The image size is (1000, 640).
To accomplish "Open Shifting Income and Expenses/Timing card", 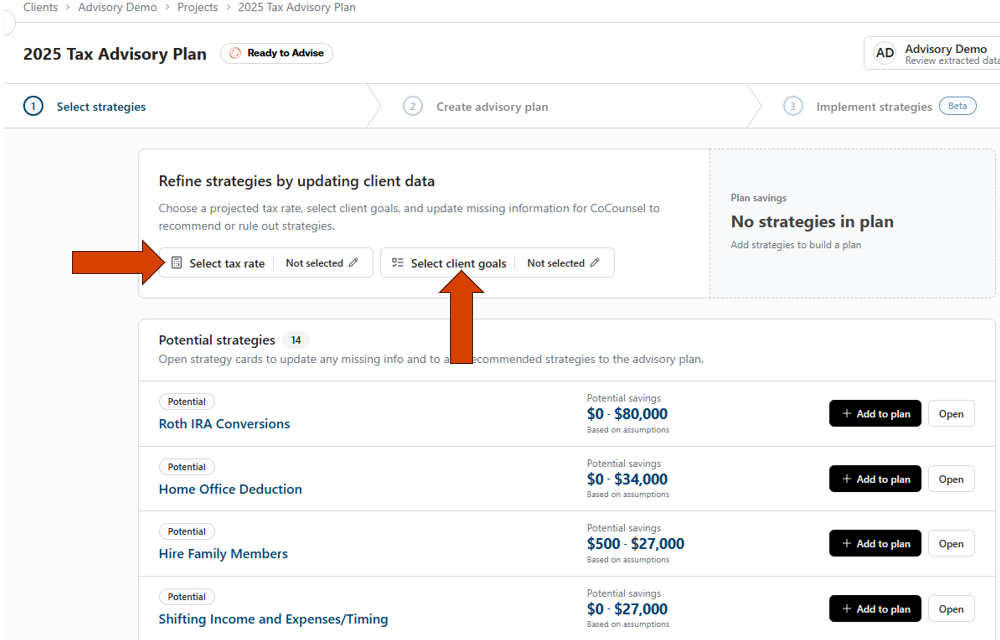I will [x=950, y=609].
